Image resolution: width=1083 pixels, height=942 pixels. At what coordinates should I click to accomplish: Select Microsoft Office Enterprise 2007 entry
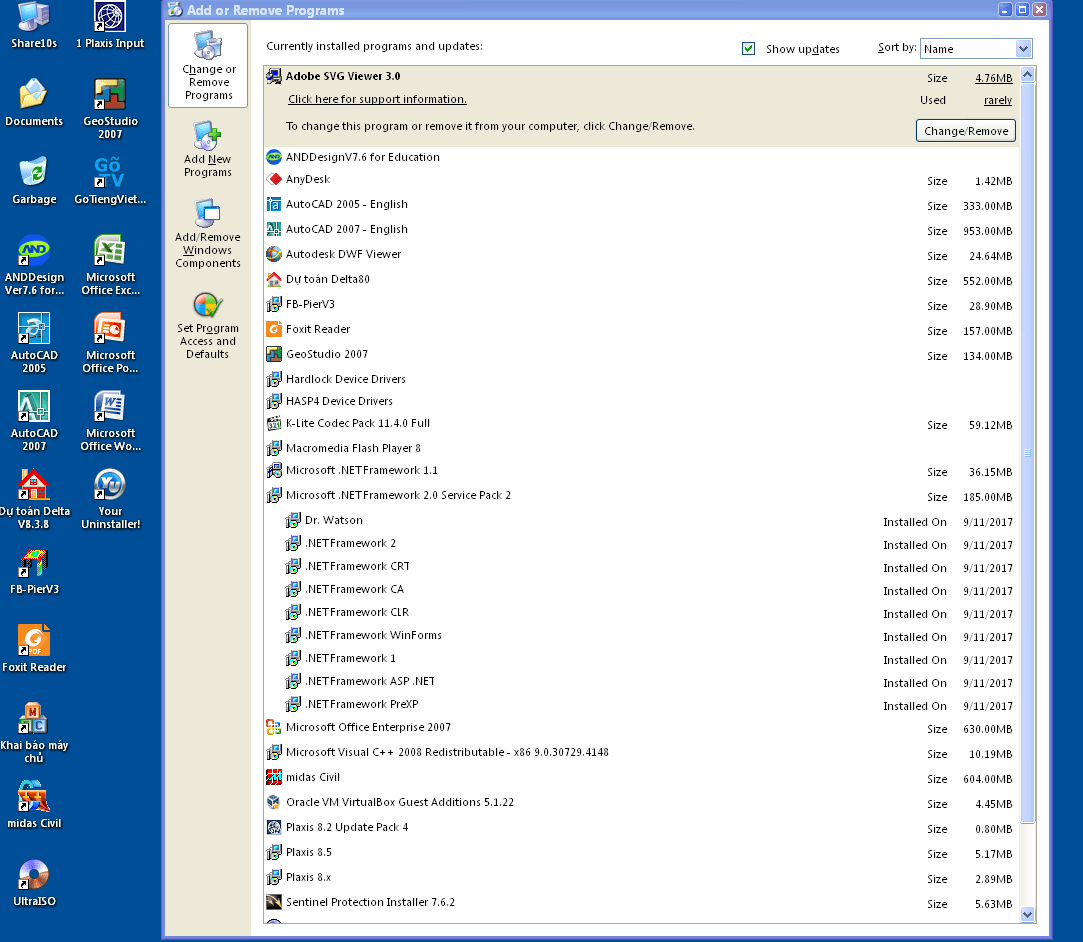(x=368, y=727)
